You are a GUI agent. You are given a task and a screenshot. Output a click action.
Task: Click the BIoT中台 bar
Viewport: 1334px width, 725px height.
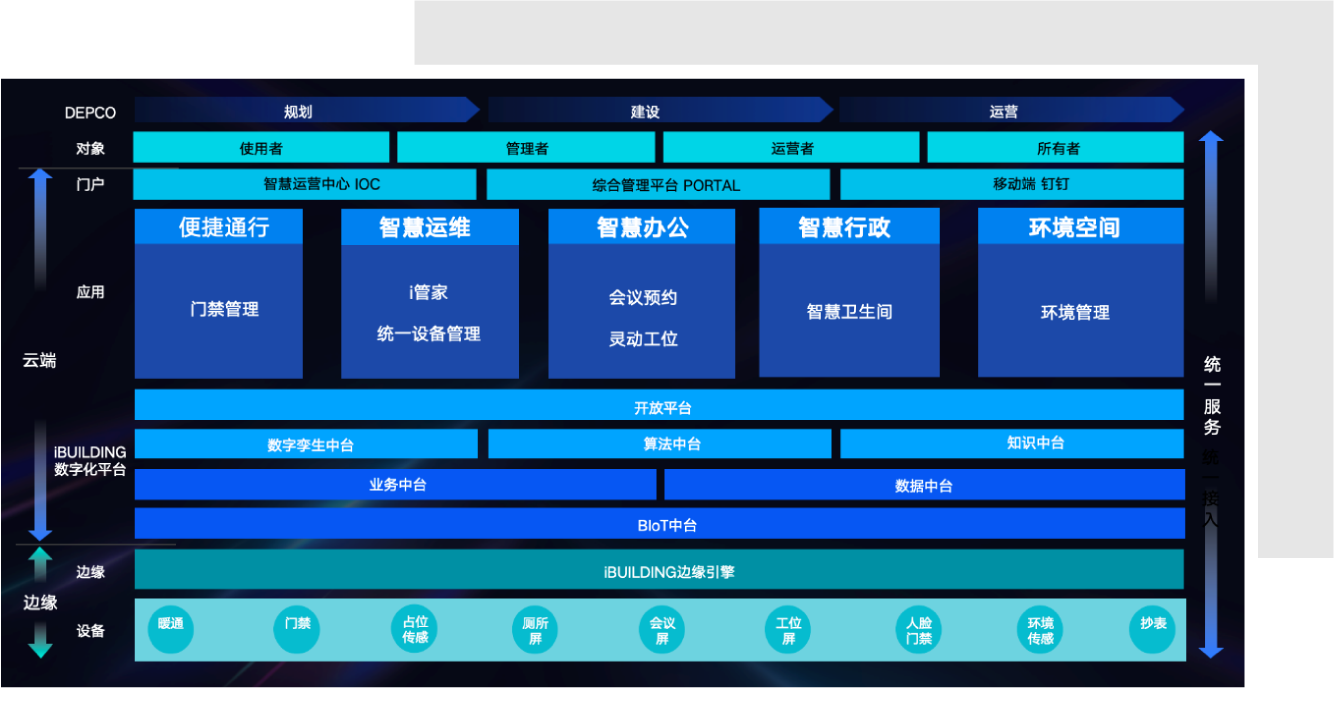659,523
